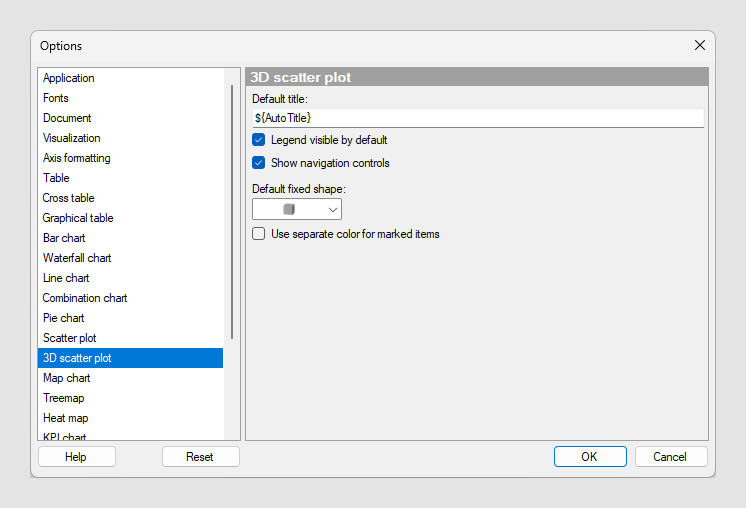Image resolution: width=746 pixels, height=508 pixels.
Task: Click the category list vertical scrollbar
Action: pos(232,212)
